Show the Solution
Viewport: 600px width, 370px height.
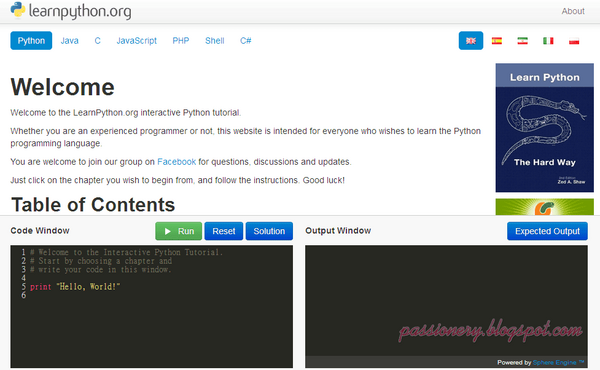pyautogui.click(x=269, y=231)
